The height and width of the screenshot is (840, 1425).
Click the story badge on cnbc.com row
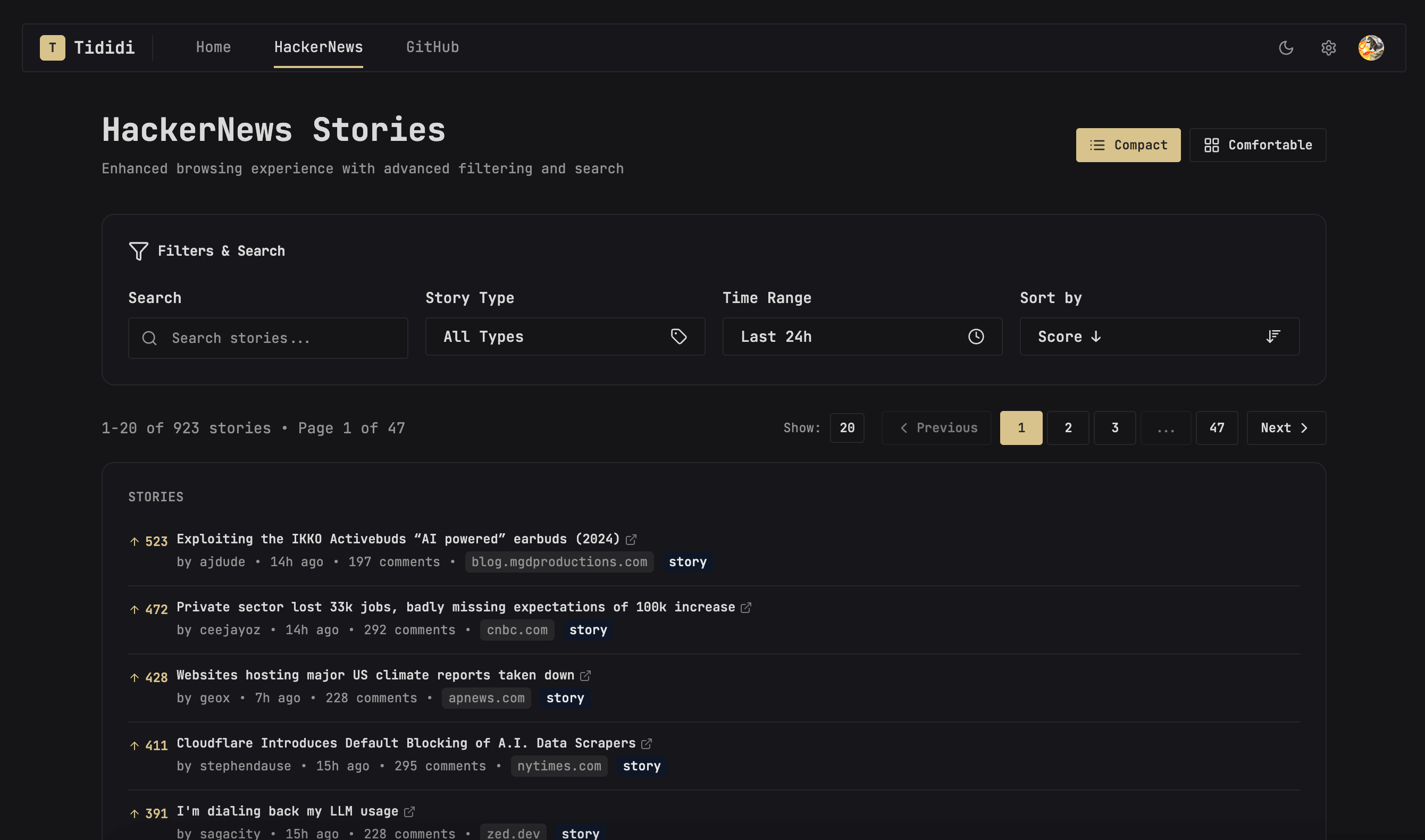tap(588, 629)
